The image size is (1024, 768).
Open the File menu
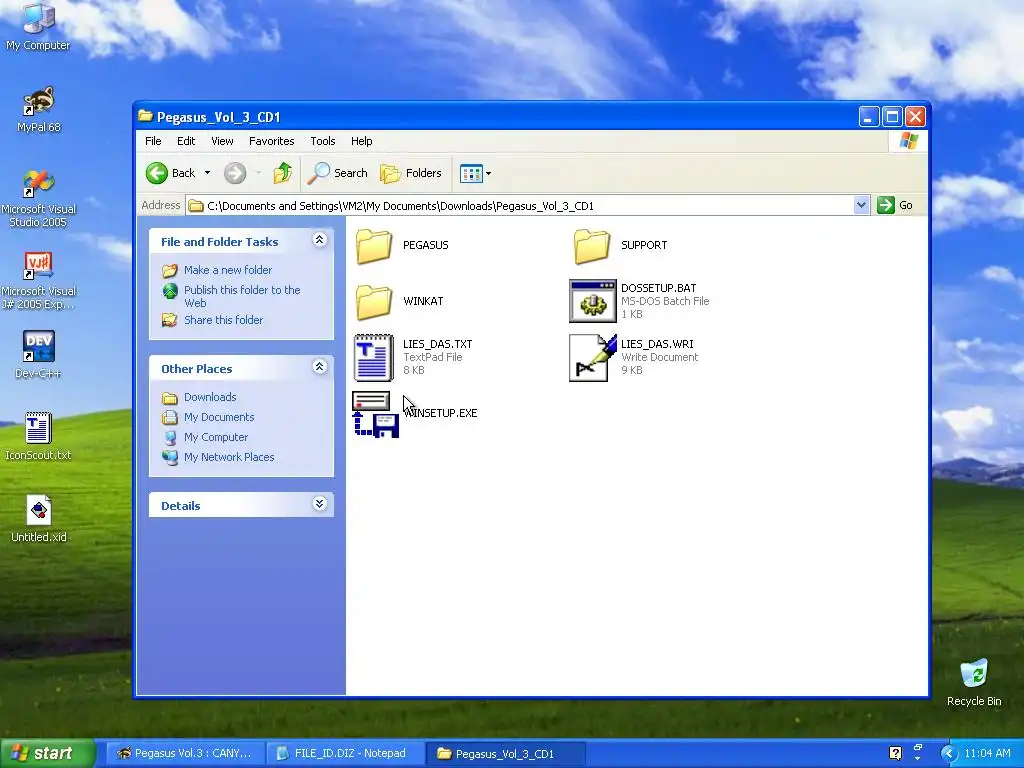(153, 141)
